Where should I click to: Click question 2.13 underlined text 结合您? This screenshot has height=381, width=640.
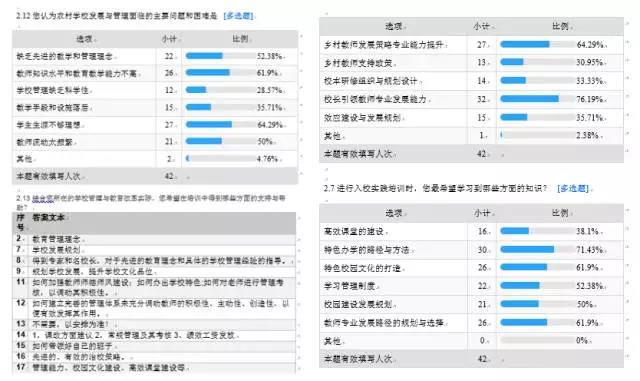(43, 198)
